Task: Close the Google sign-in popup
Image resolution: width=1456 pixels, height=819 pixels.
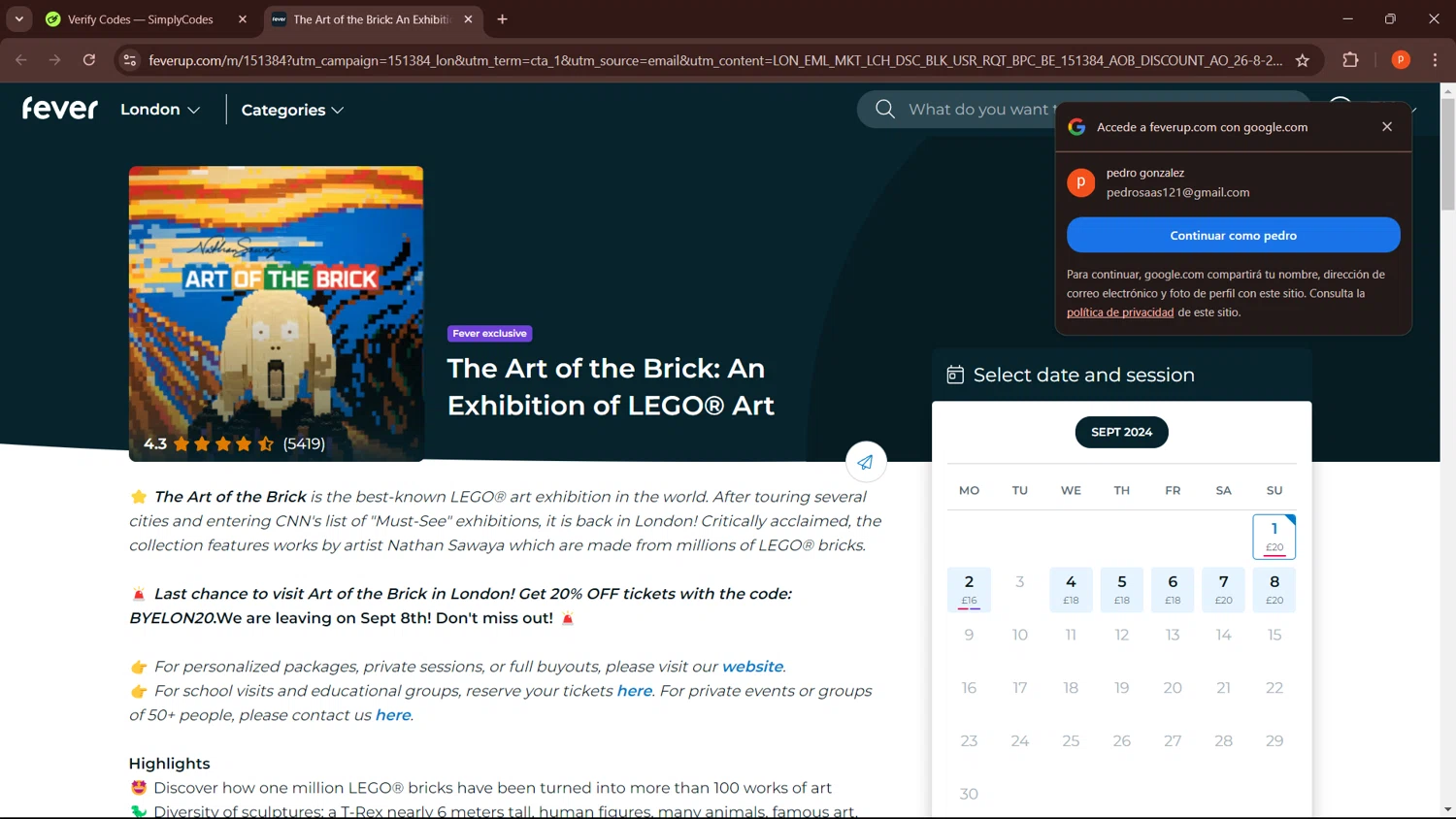Action: (1387, 127)
